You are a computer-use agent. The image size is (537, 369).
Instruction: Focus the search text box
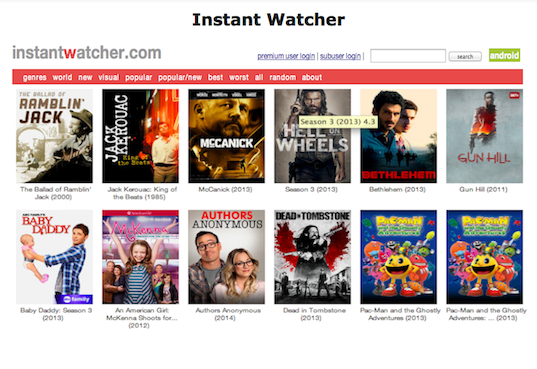coord(408,56)
